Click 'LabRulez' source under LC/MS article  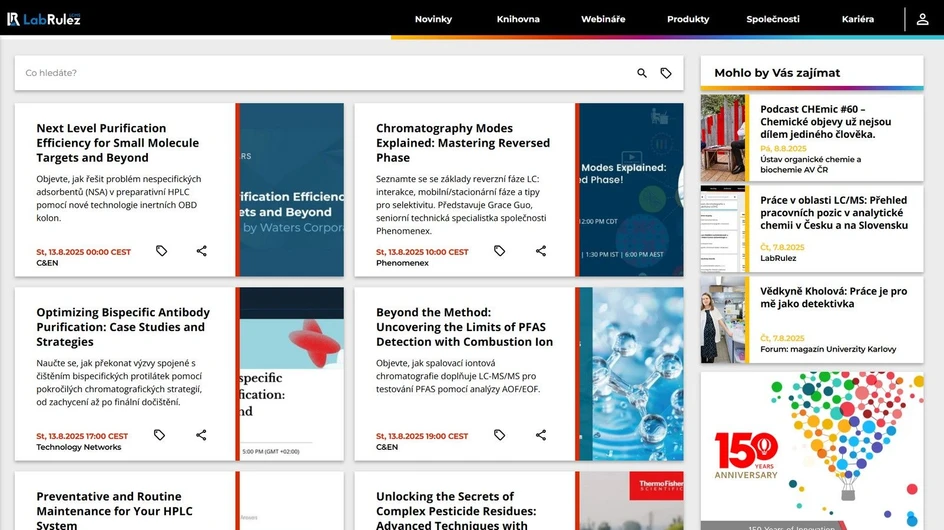[x=778, y=258]
